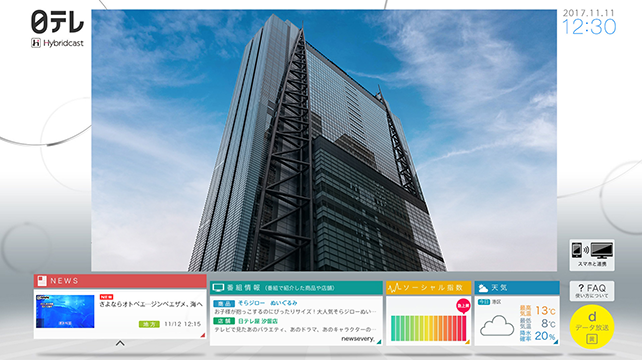This screenshot has height=360, width=642.
Task: Select the 番組情報 tab header
Action: [296, 288]
